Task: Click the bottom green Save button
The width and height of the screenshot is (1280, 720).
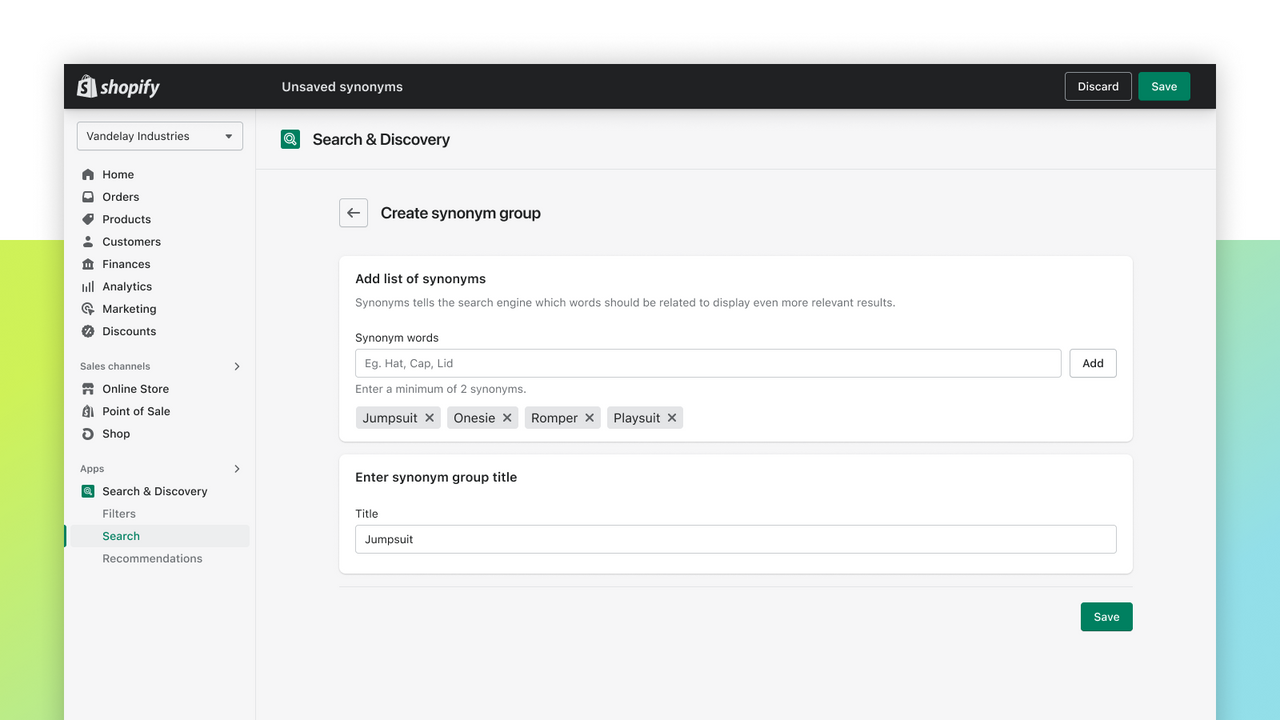Action: [1106, 617]
